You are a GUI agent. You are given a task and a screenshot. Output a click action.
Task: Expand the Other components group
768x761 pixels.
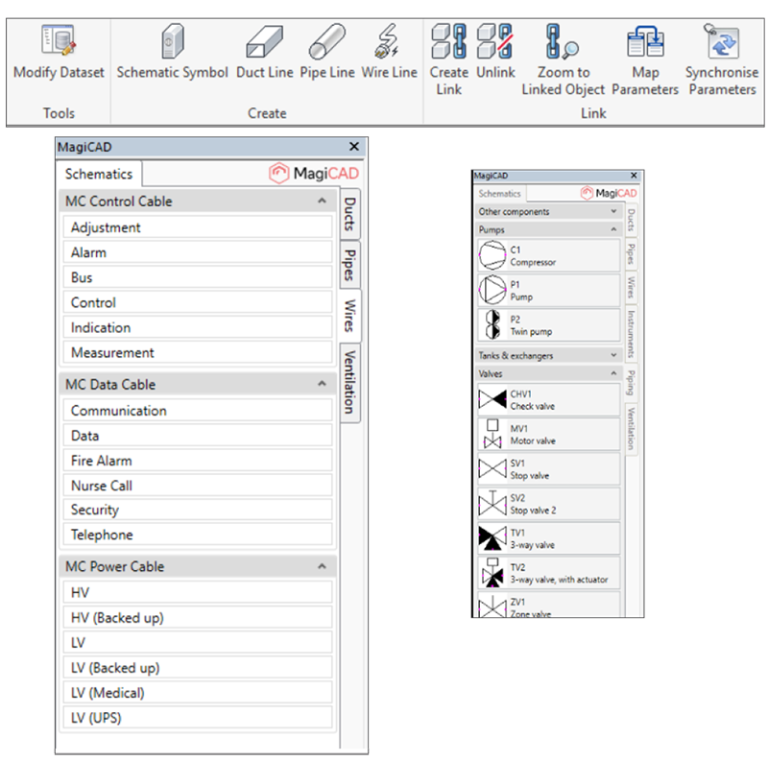pyautogui.click(x=614, y=212)
